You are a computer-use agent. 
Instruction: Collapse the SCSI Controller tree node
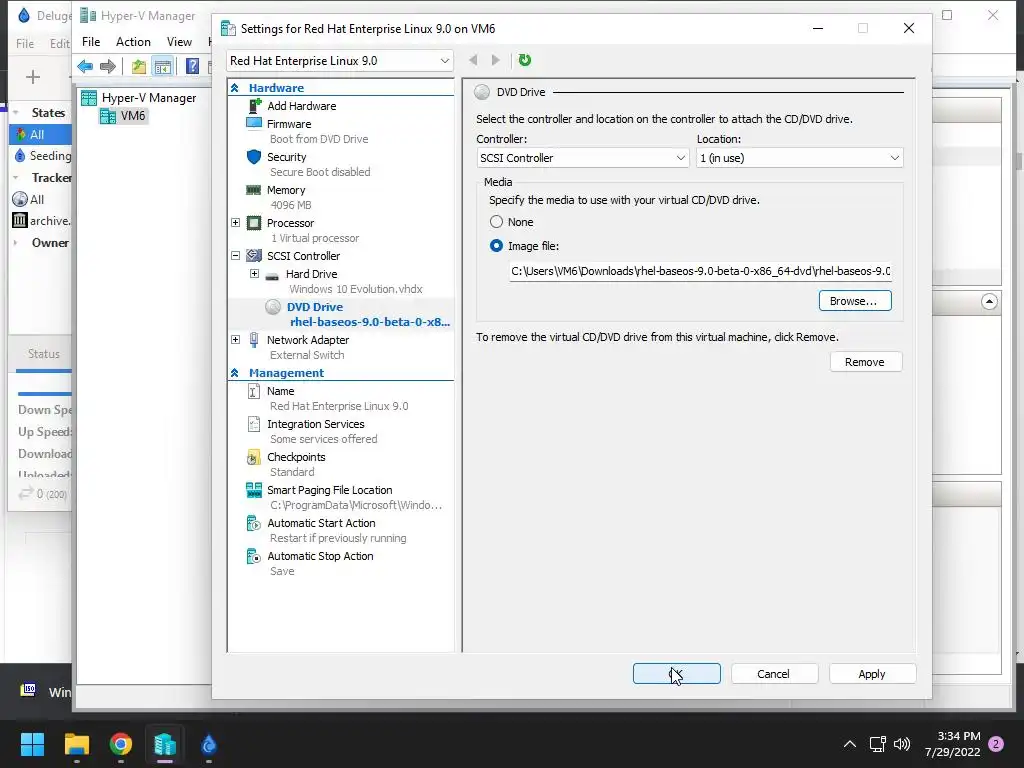tap(236, 256)
